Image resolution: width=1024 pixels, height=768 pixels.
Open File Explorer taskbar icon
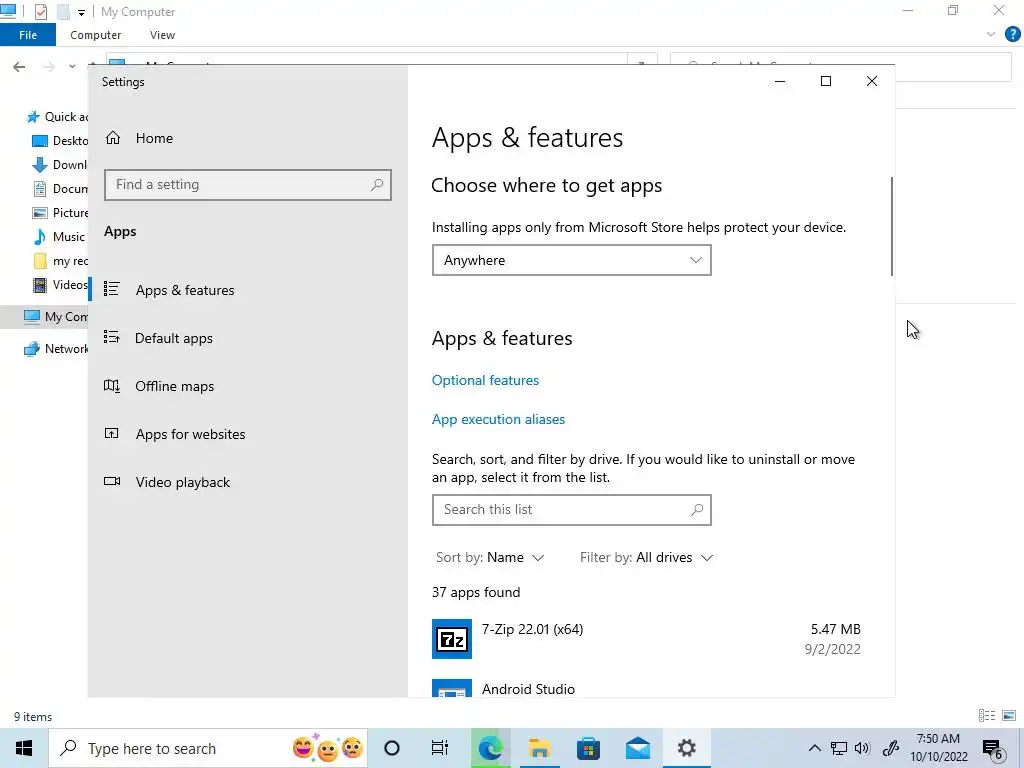click(539, 748)
